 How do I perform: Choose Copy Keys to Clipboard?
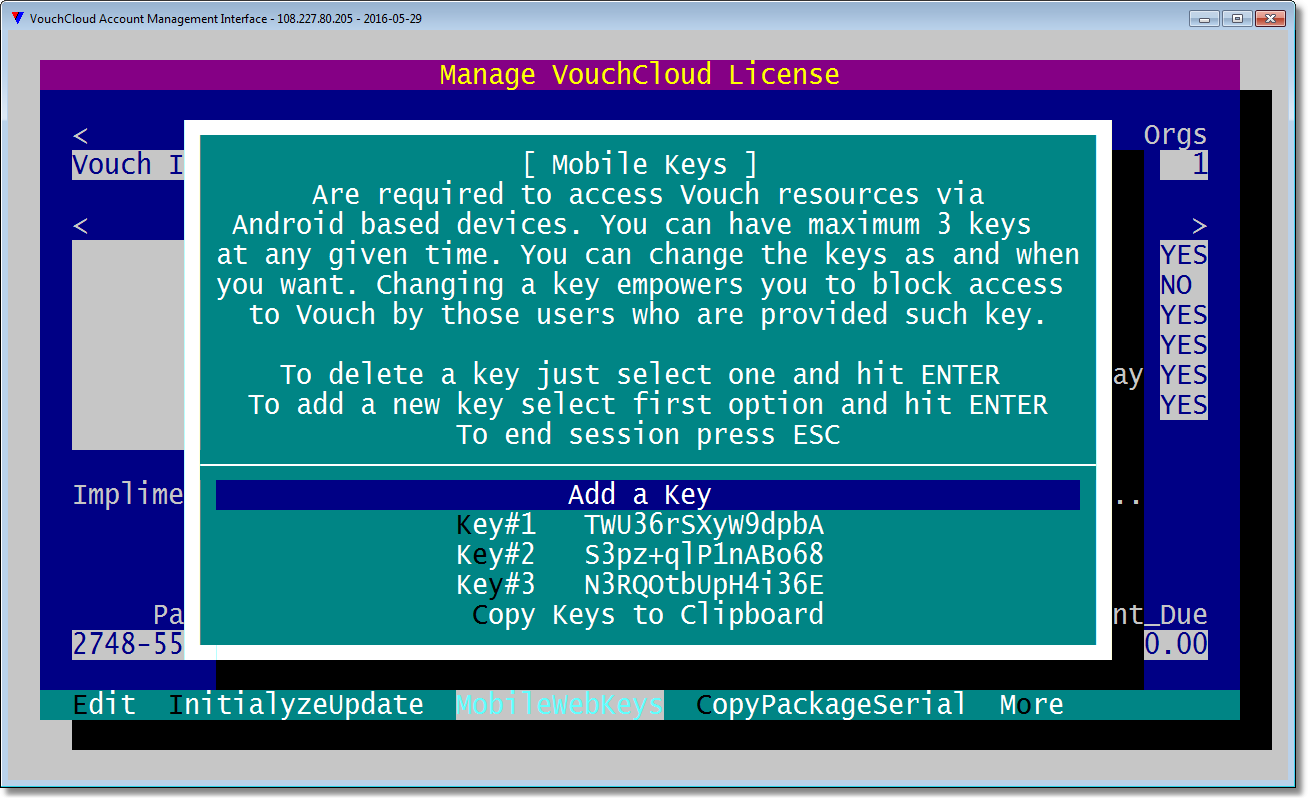click(x=648, y=615)
